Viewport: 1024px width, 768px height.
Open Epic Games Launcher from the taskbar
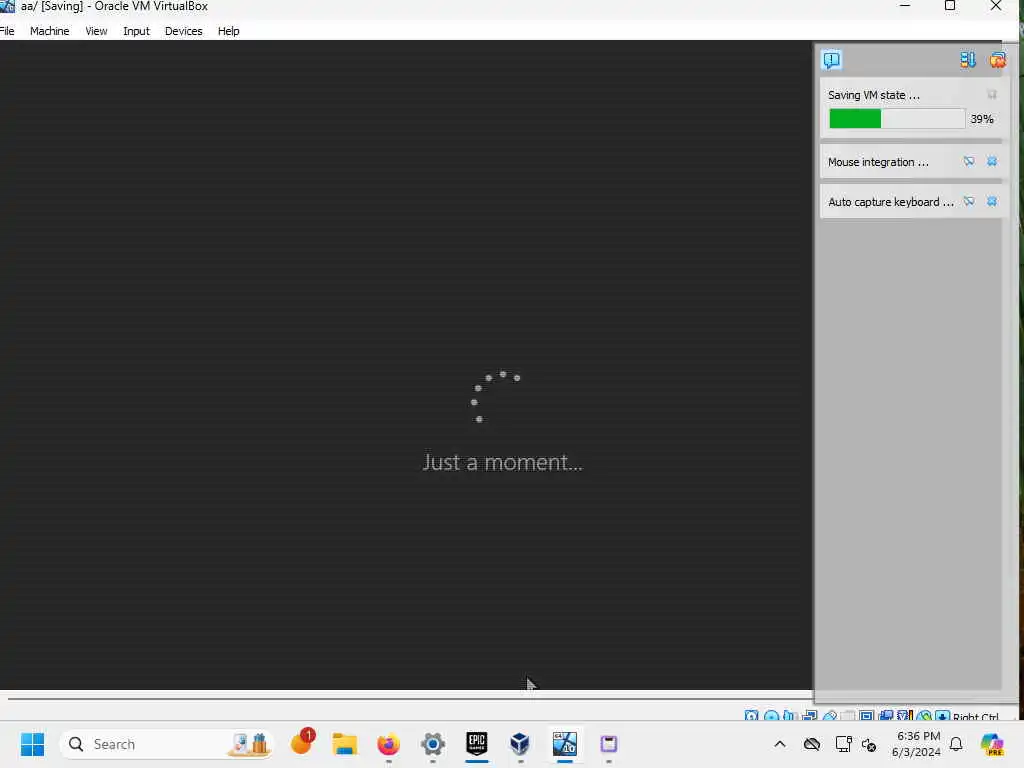coord(477,744)
